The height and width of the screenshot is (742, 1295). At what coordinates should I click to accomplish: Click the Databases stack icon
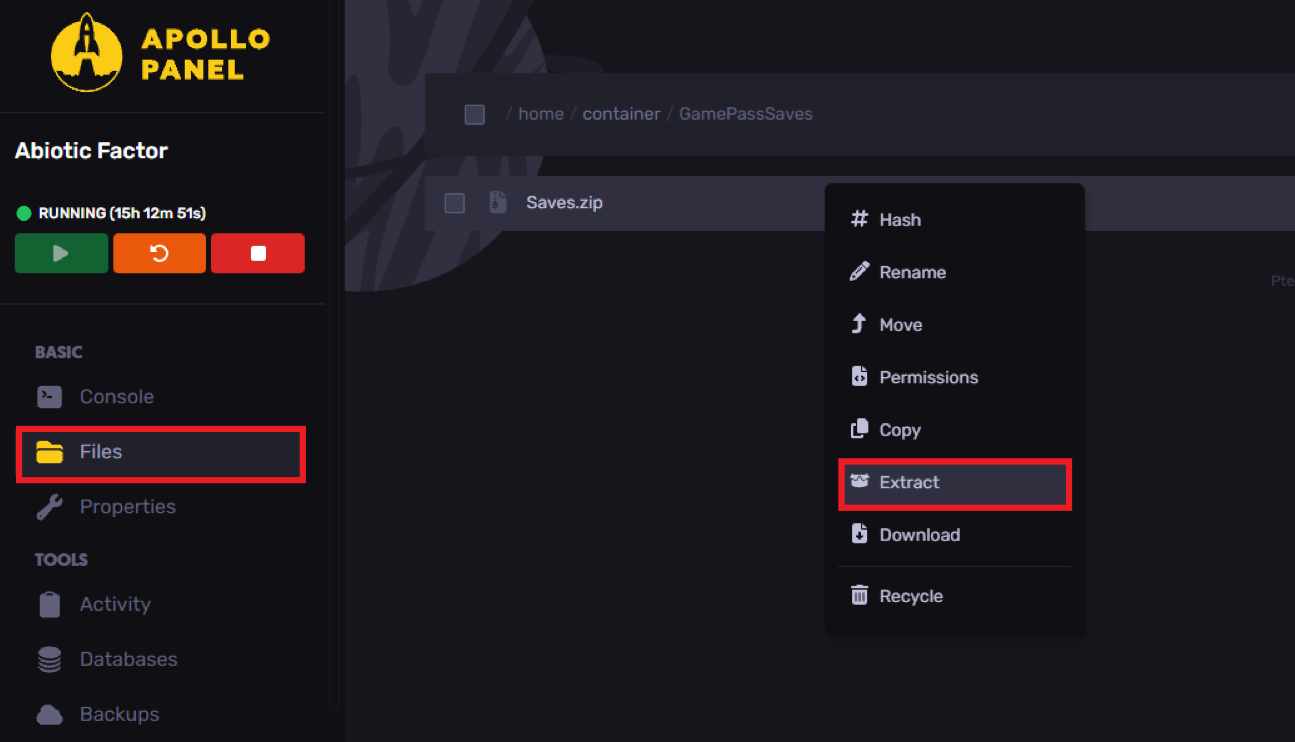[49, 660]
